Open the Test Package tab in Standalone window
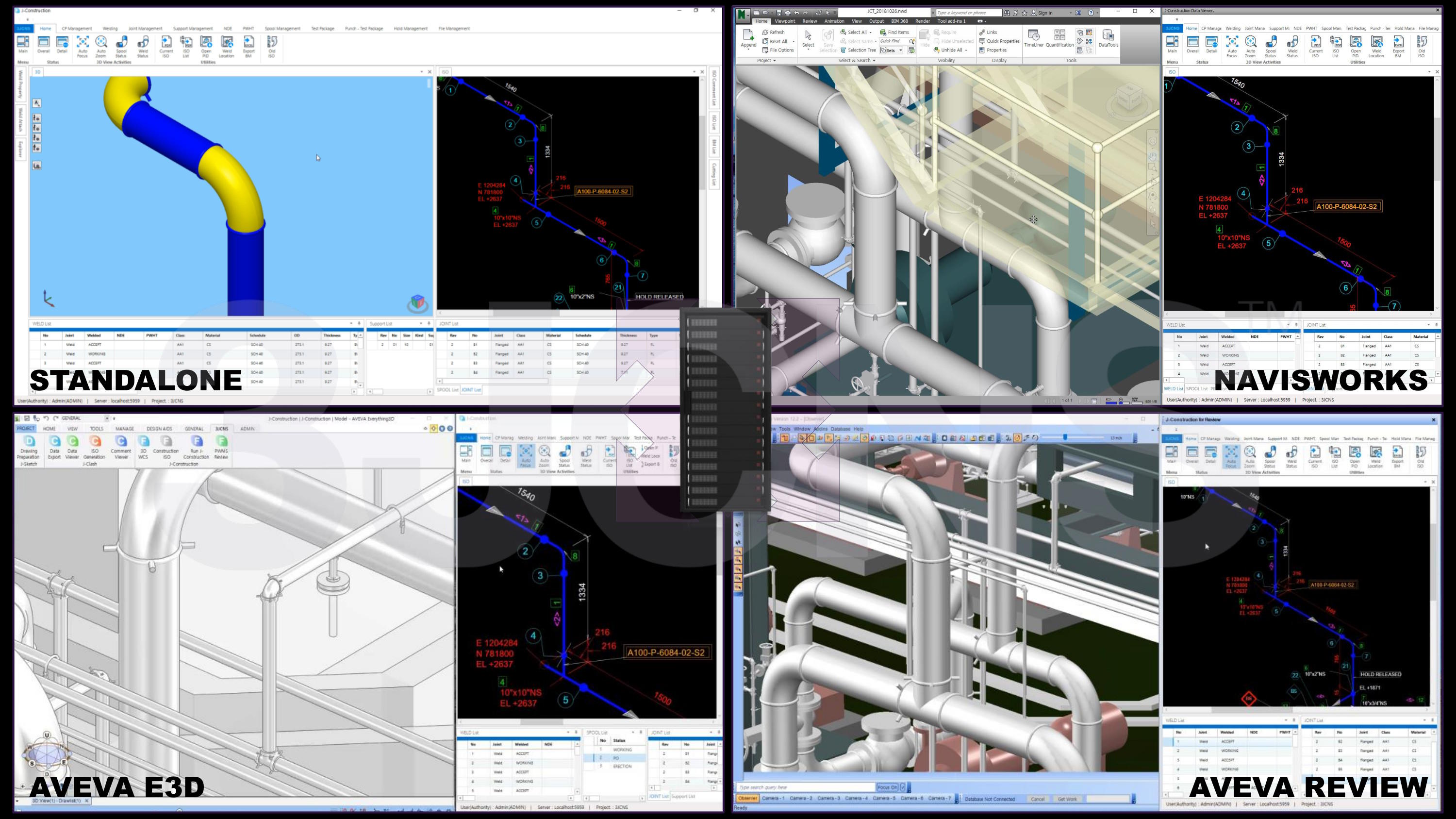Image resolution: width=1456 pixels, height=819 pixels. (323, 28)
